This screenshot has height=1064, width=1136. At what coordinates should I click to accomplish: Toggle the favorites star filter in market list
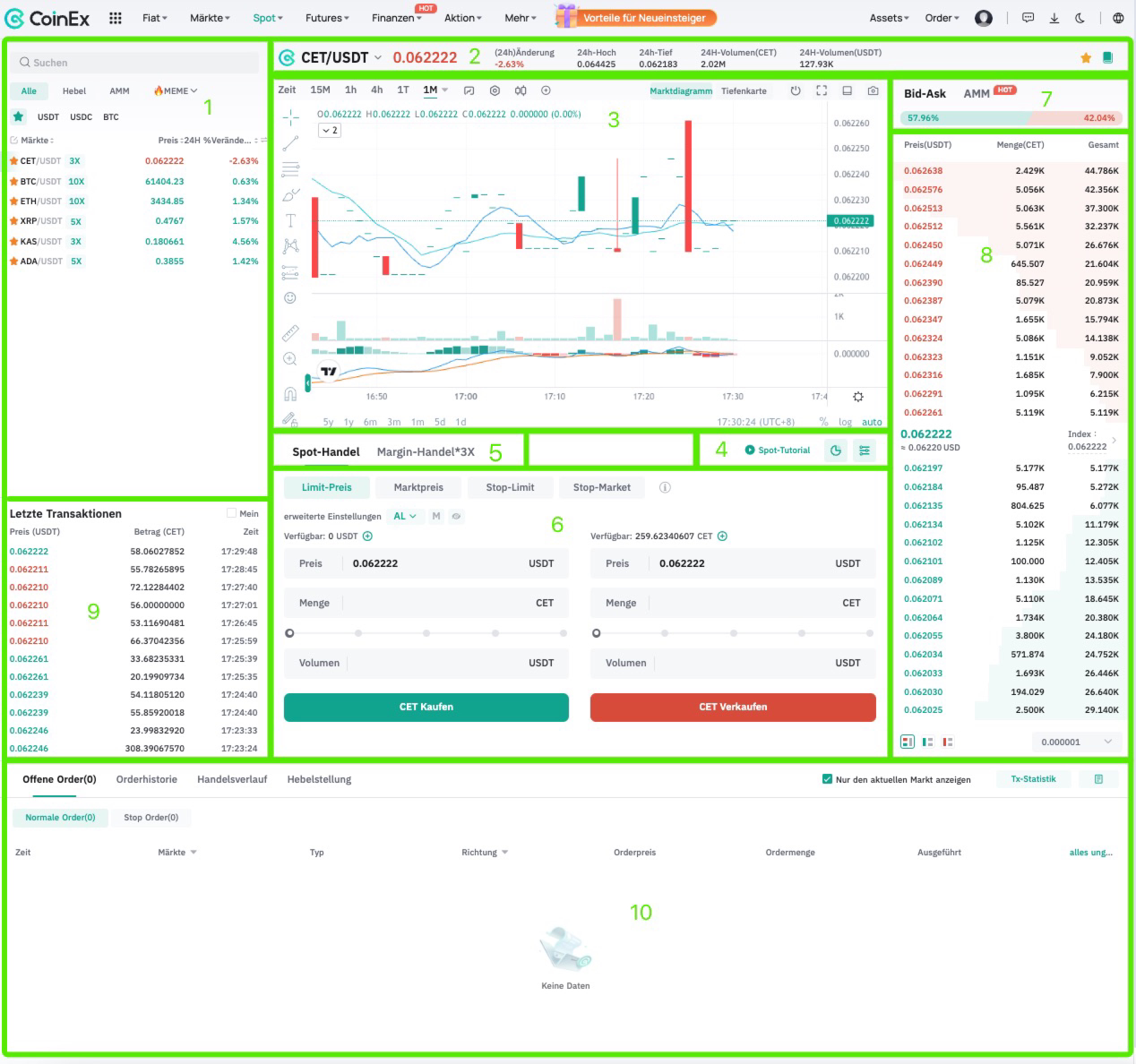tap(19, 116)
